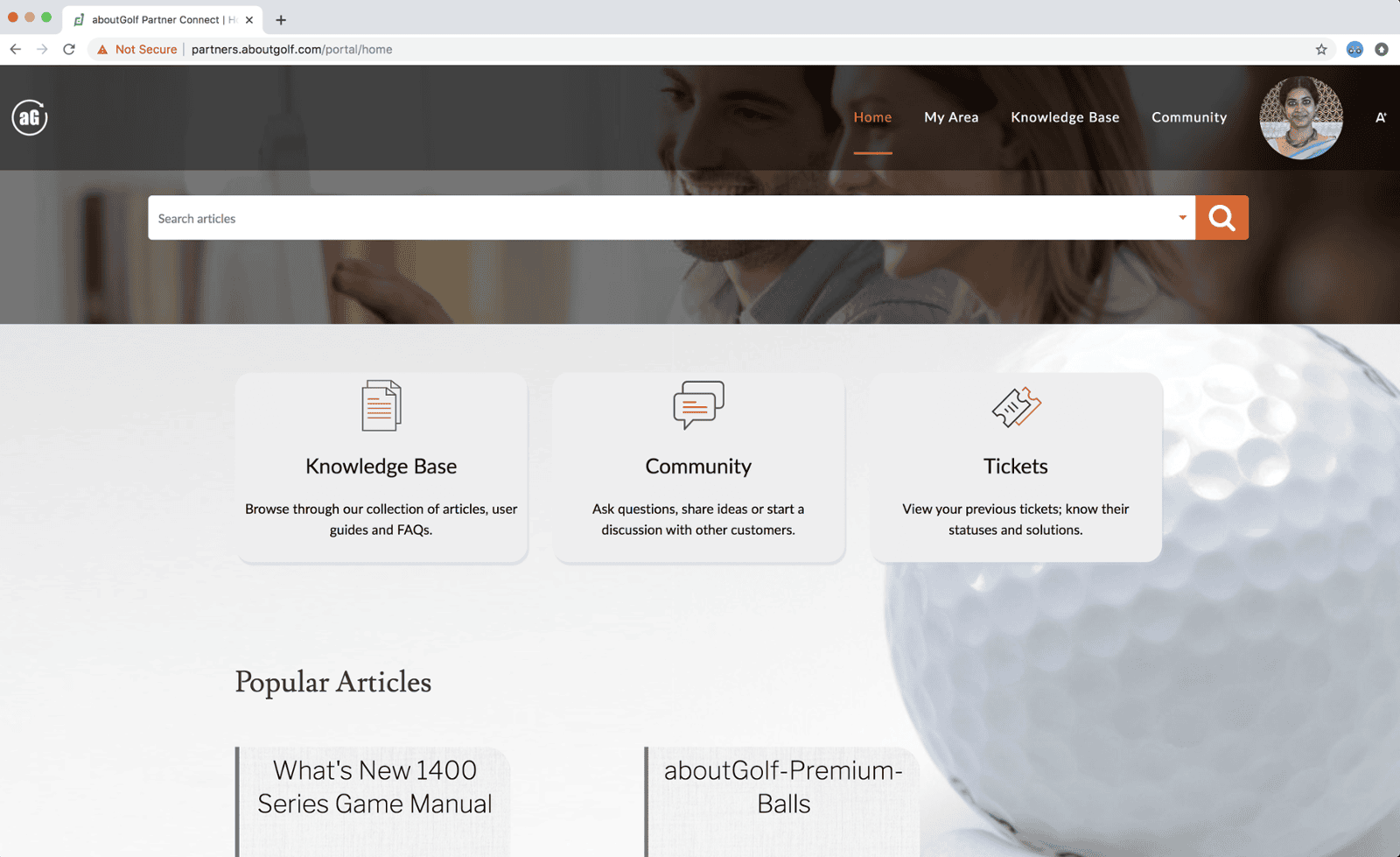Open the Tickets card heading
Image resolution: width=1400 pixels, height=857 pixels.
1016,466
